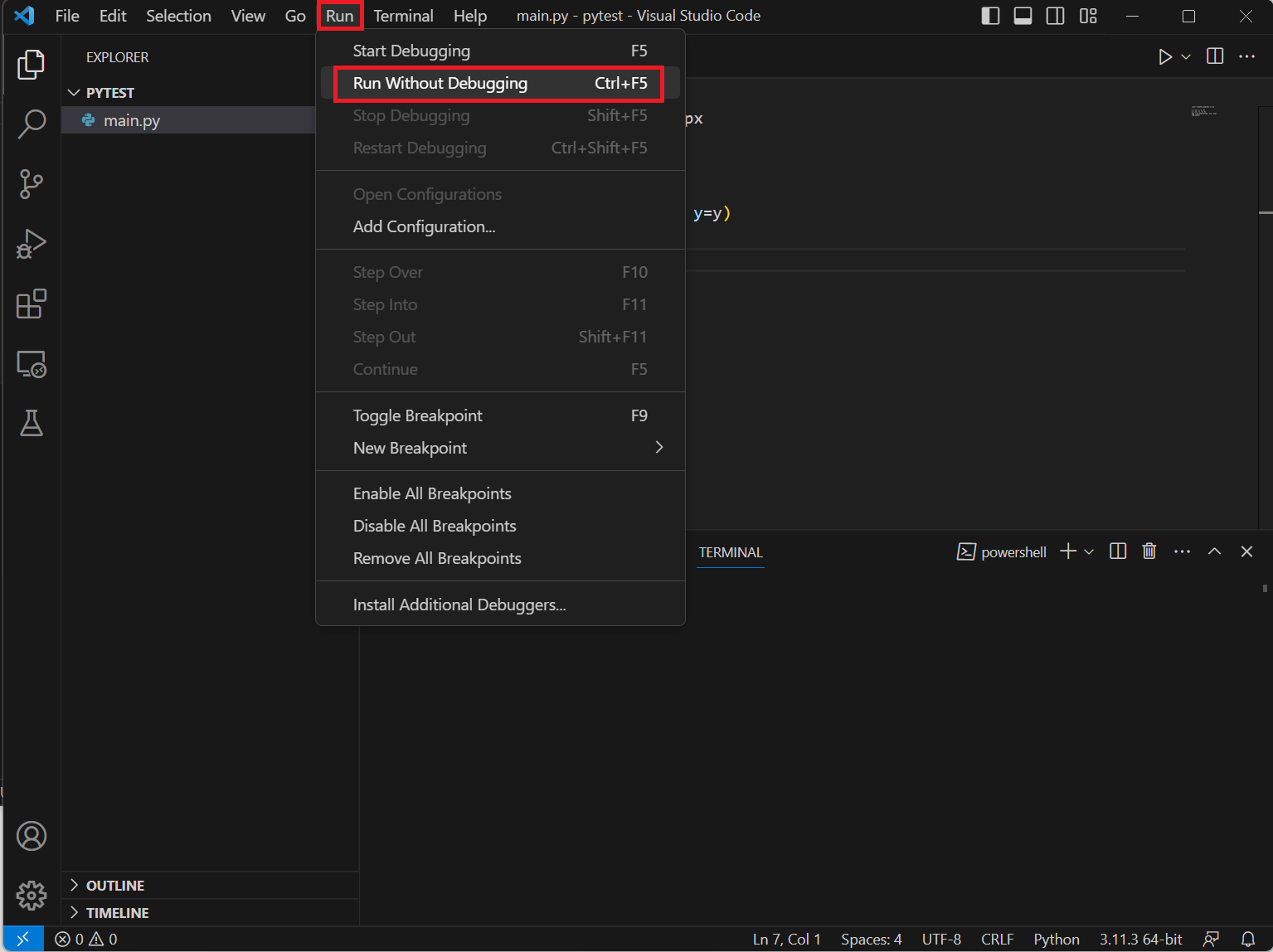Toggle Primary Side Bar layout button
1273x952 pixels.
click(x=990, y=16)
